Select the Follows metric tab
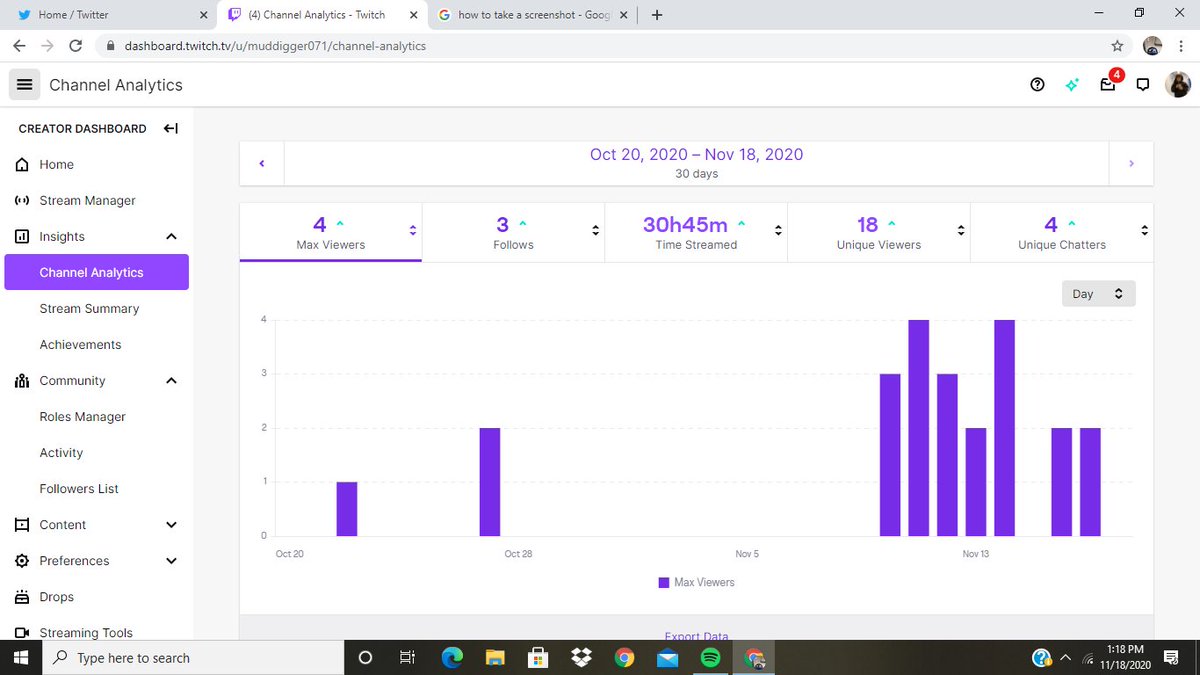The image size is (1200, 675). pyautogui.click(x=513, y=232)
